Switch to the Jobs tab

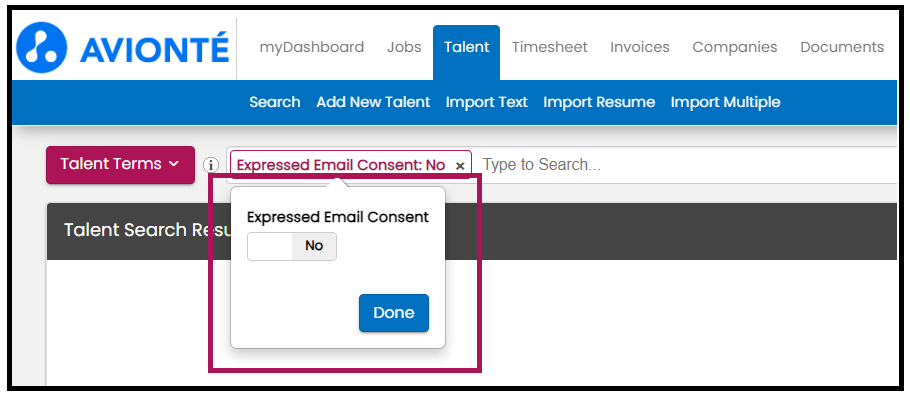click(x=404, y=47)
